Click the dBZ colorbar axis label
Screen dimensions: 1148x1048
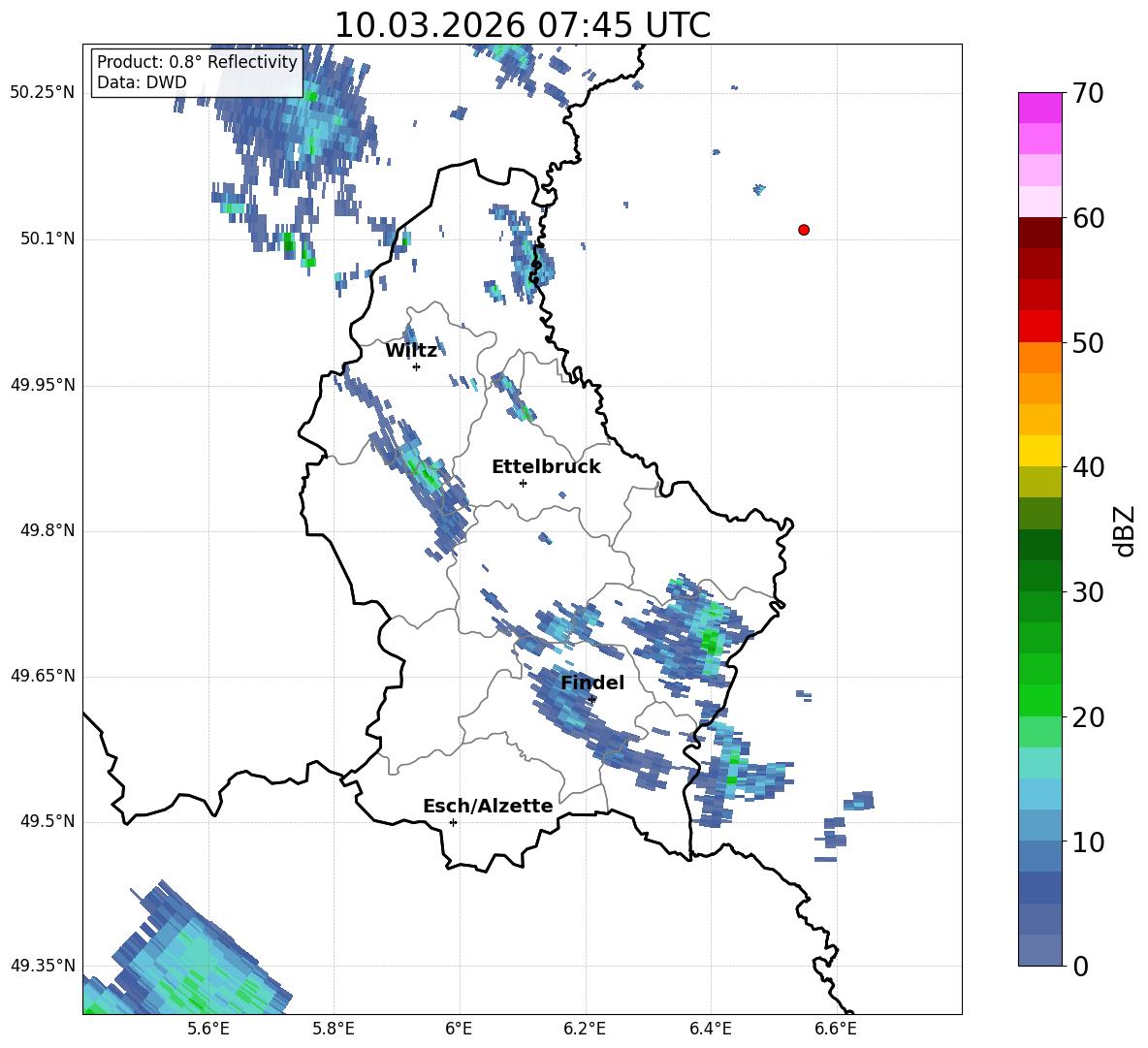pos(1124,531)
